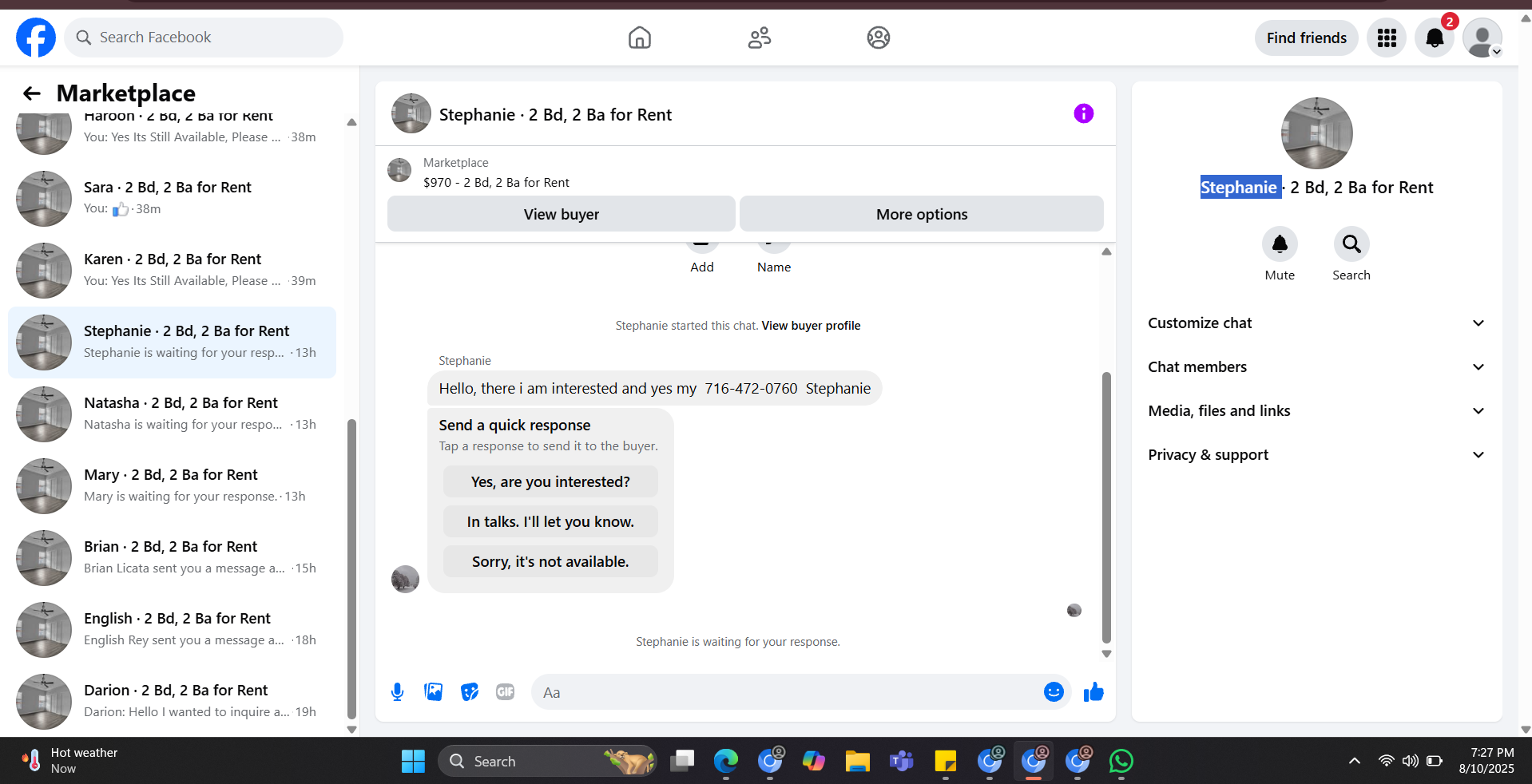Open the account profile avatar menu
This screenshot has height=784, width=1532.
(1482, 38)
